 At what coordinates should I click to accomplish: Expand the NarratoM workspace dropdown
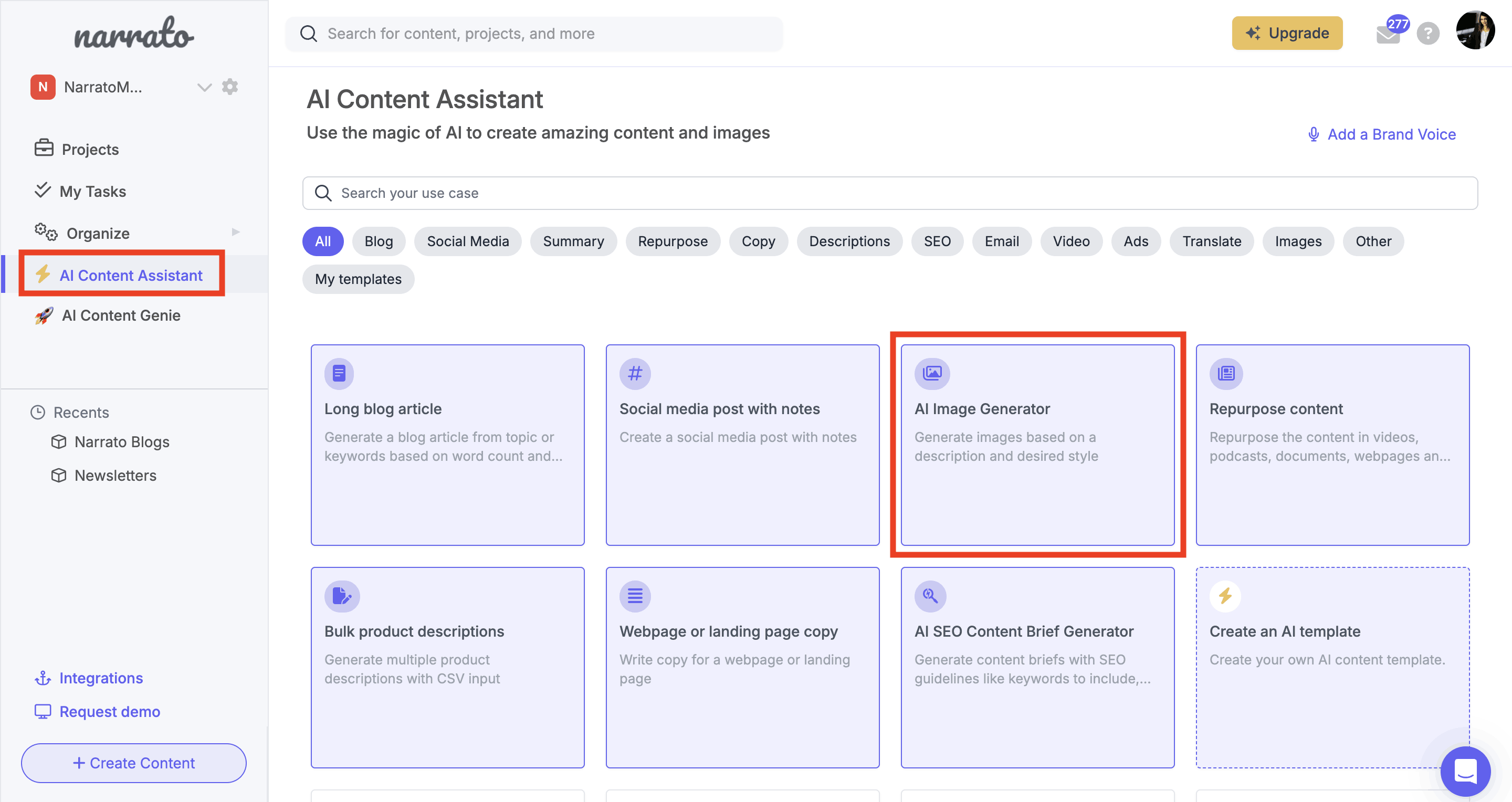pyautogui.click(x=204, y=88)
